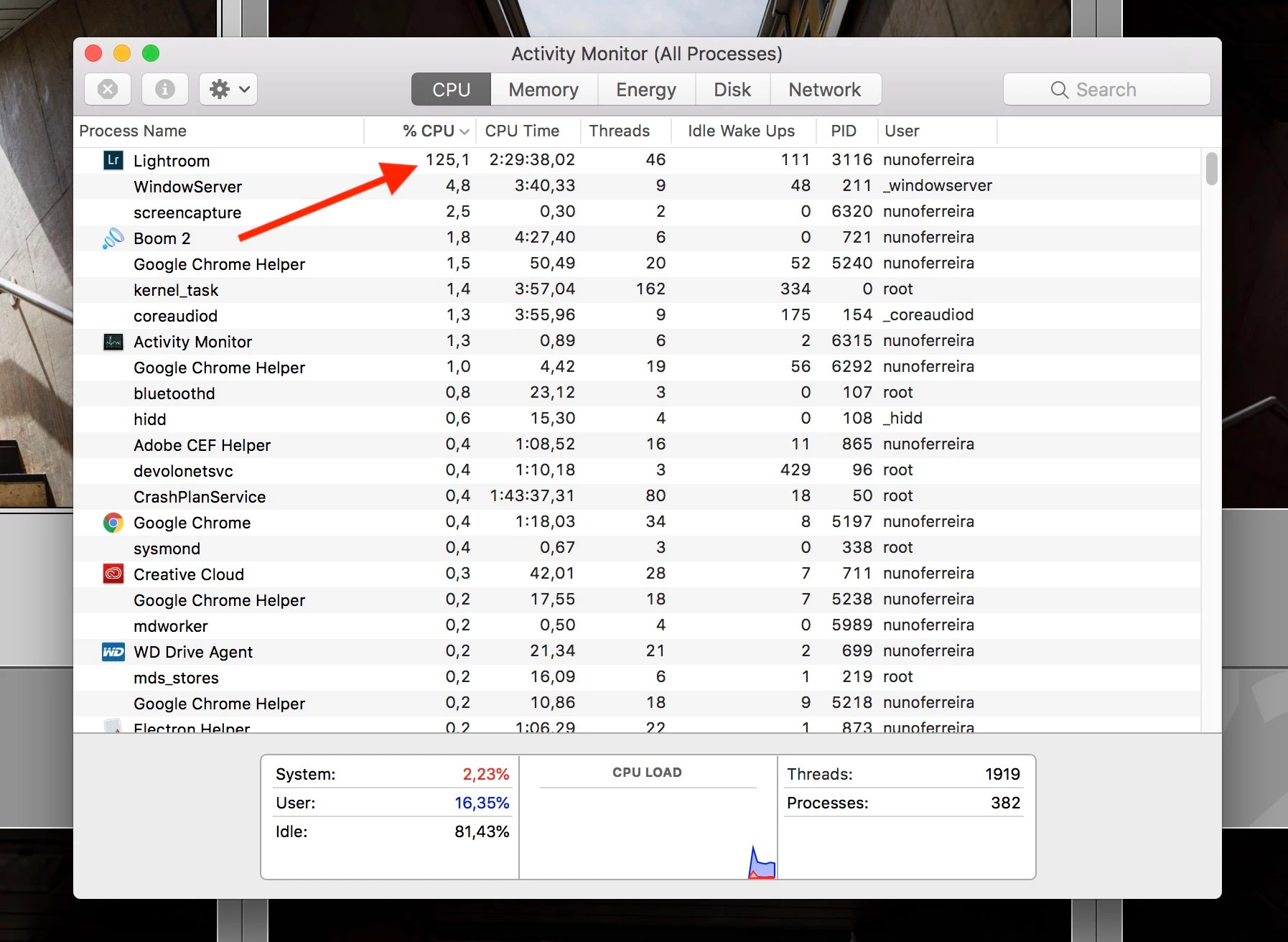Viewport: 1288px width, 942px height.
Task: Open the gear action menu
Action: coord(228,89)
